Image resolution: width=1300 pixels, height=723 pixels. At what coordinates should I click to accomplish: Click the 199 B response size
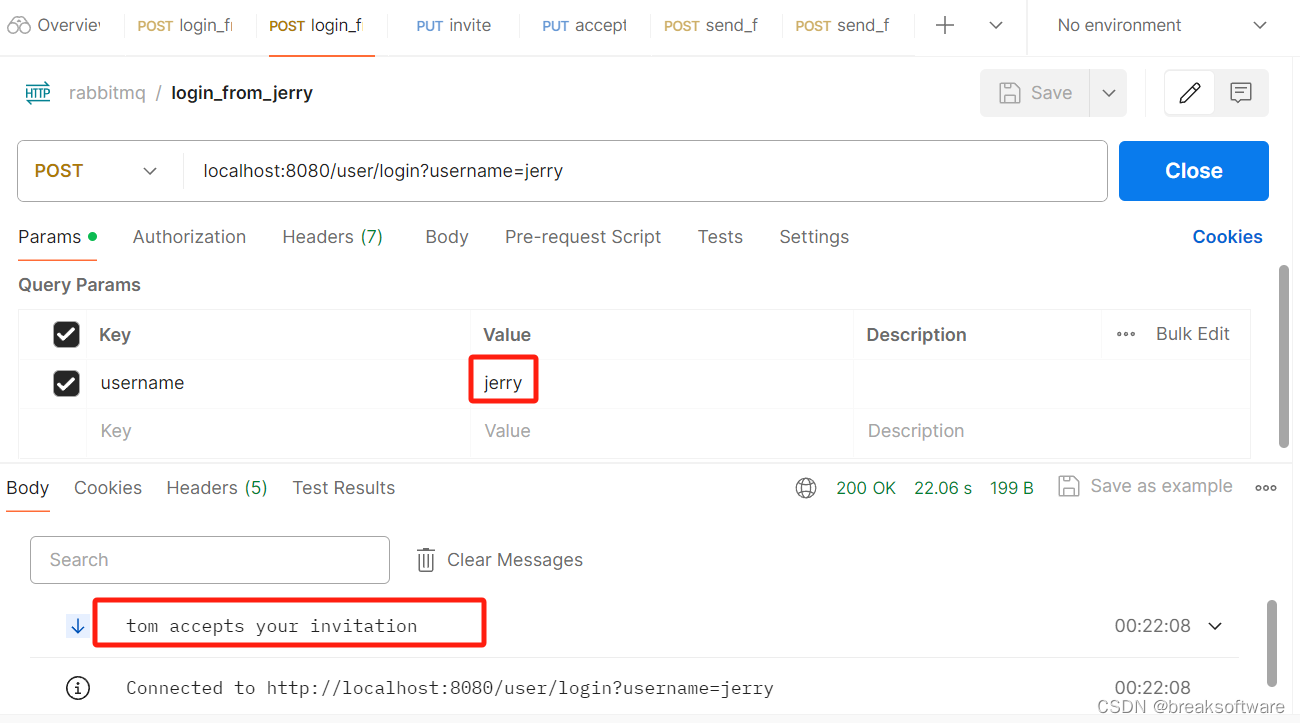1012,488
